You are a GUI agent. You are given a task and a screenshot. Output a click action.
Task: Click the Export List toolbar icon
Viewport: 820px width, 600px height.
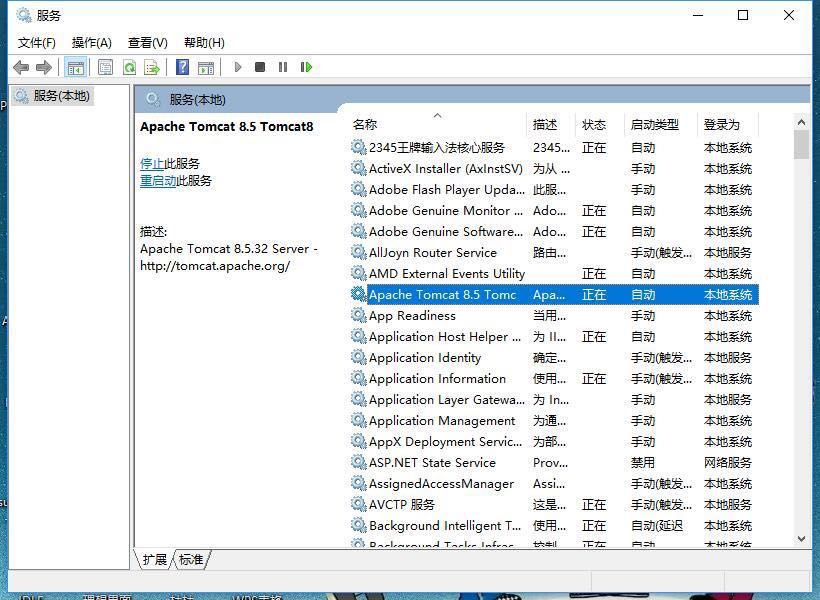(152, 67)
